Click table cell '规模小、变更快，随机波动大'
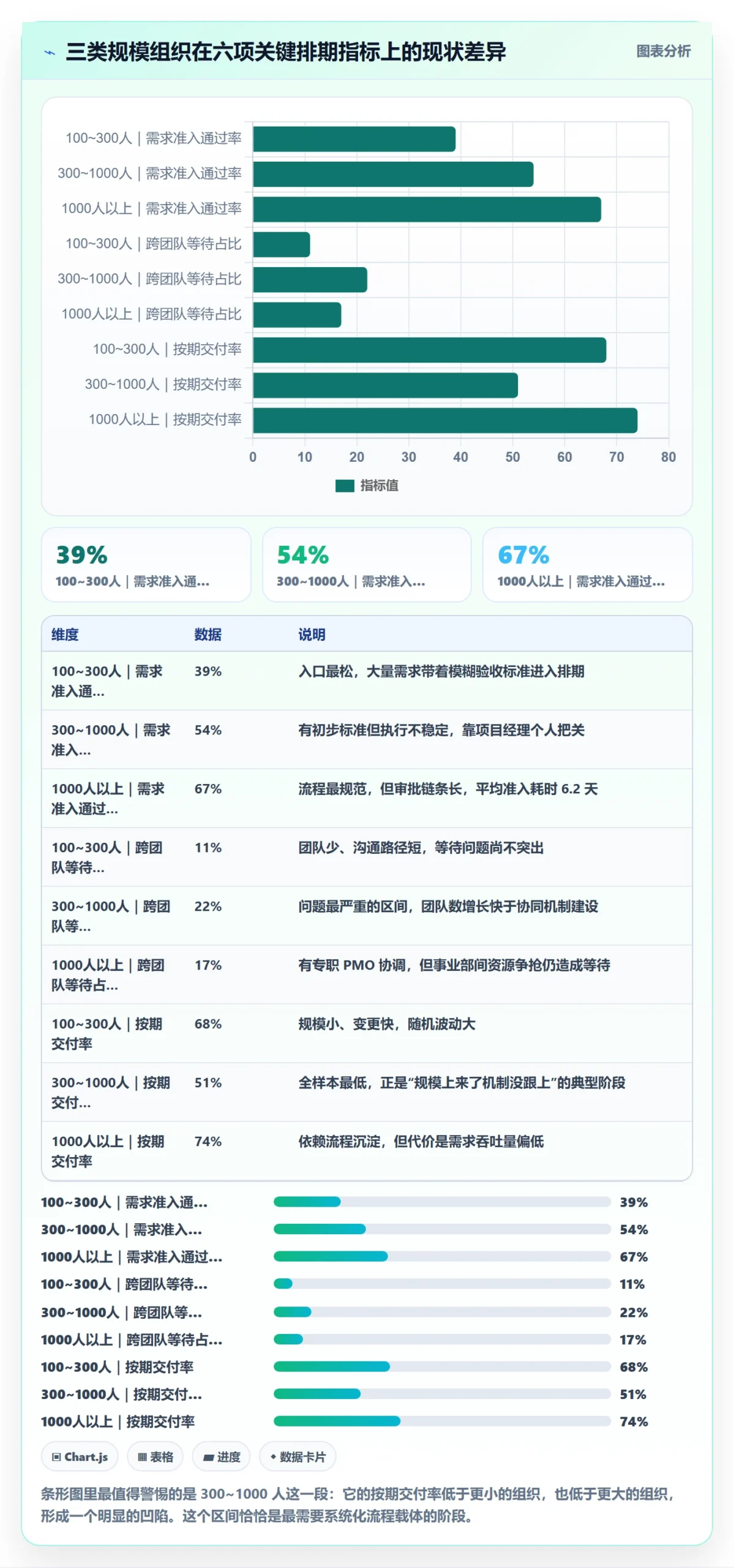 pos(387,1024)
